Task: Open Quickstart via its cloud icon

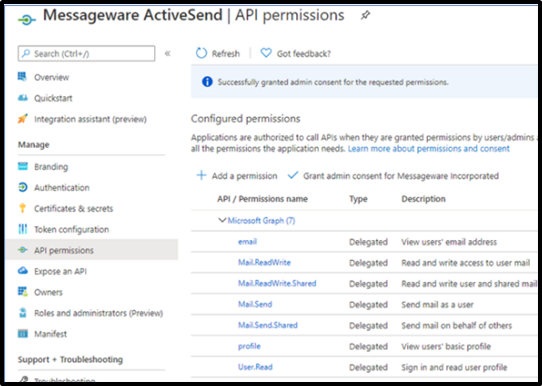Action: click(x=22, y=98)
